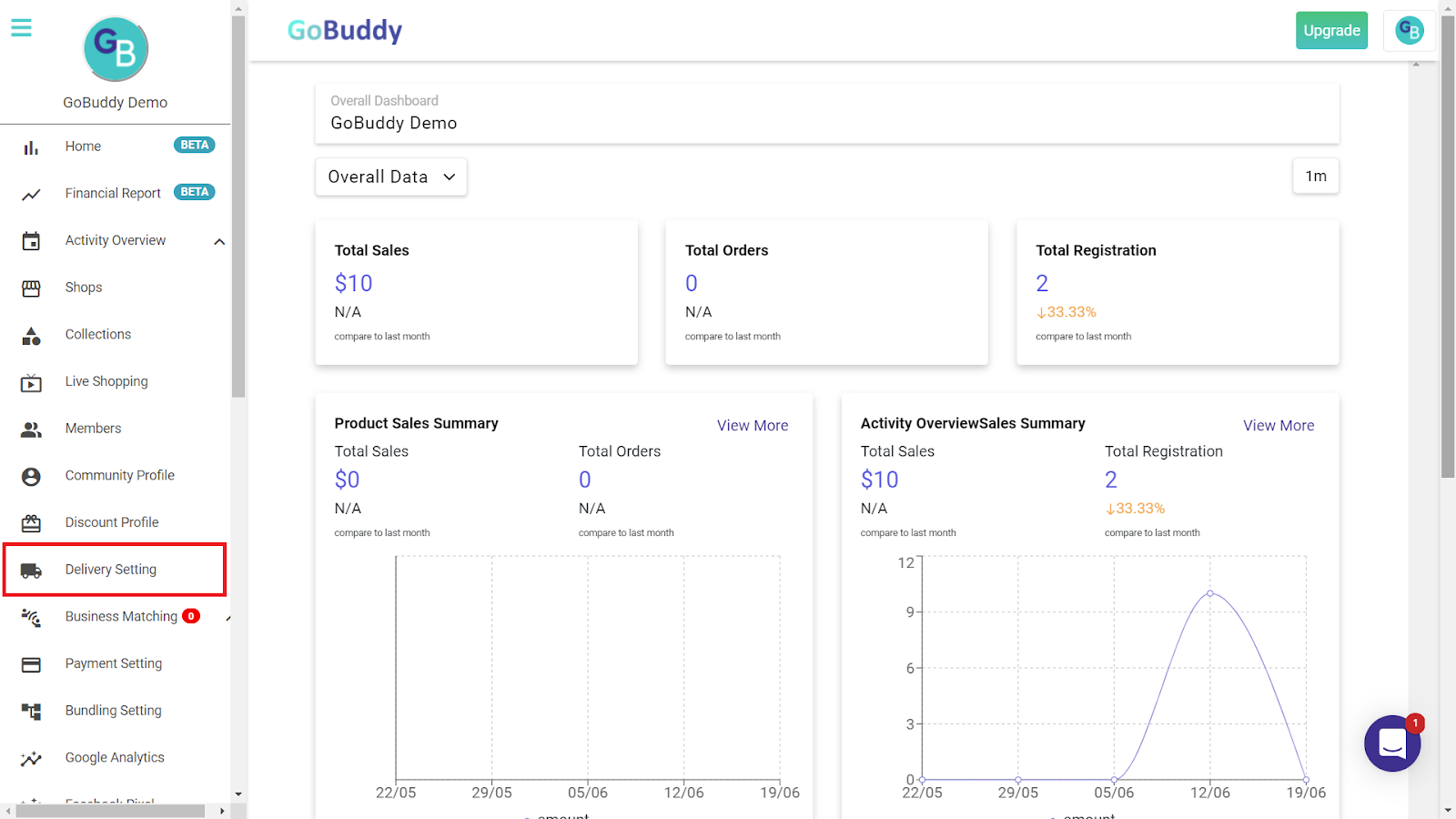Image resolution: width=1456 pixels, height=819 pixels.
Task: Click the Home BETA badge
Action: (x=195, y=146)
